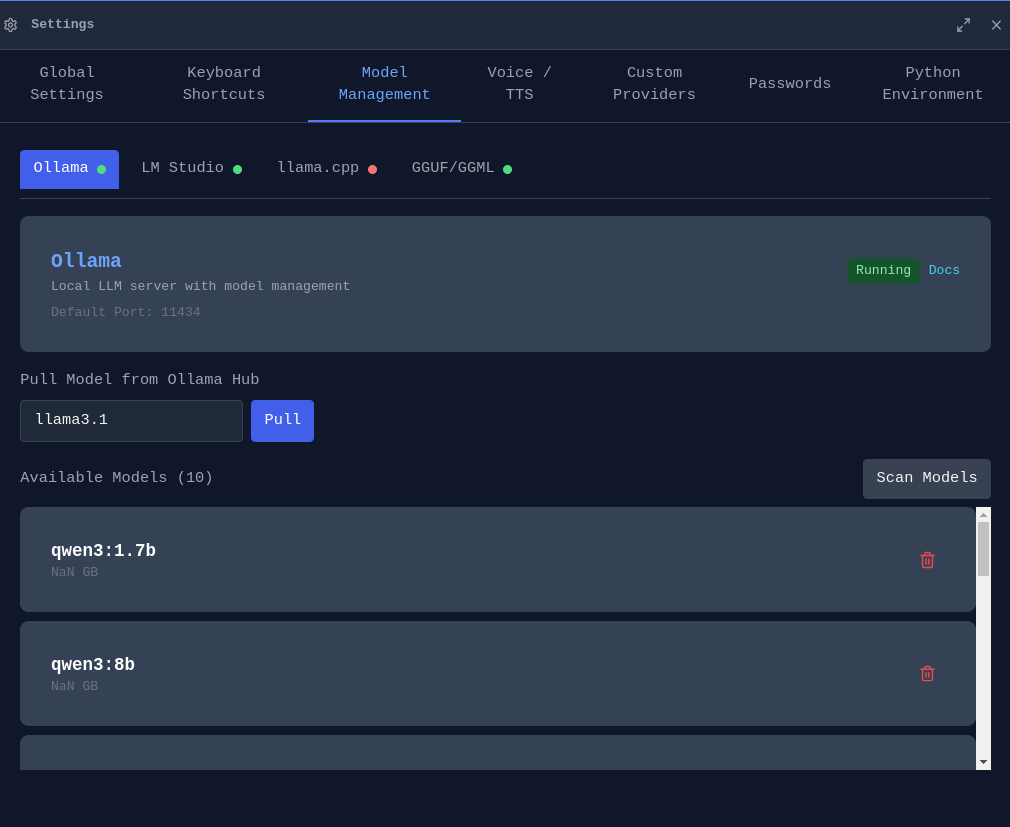1010x827 pixels.
Task: Click the Pull Model from Ollama Hub label
Action: (x=140, y=379)
